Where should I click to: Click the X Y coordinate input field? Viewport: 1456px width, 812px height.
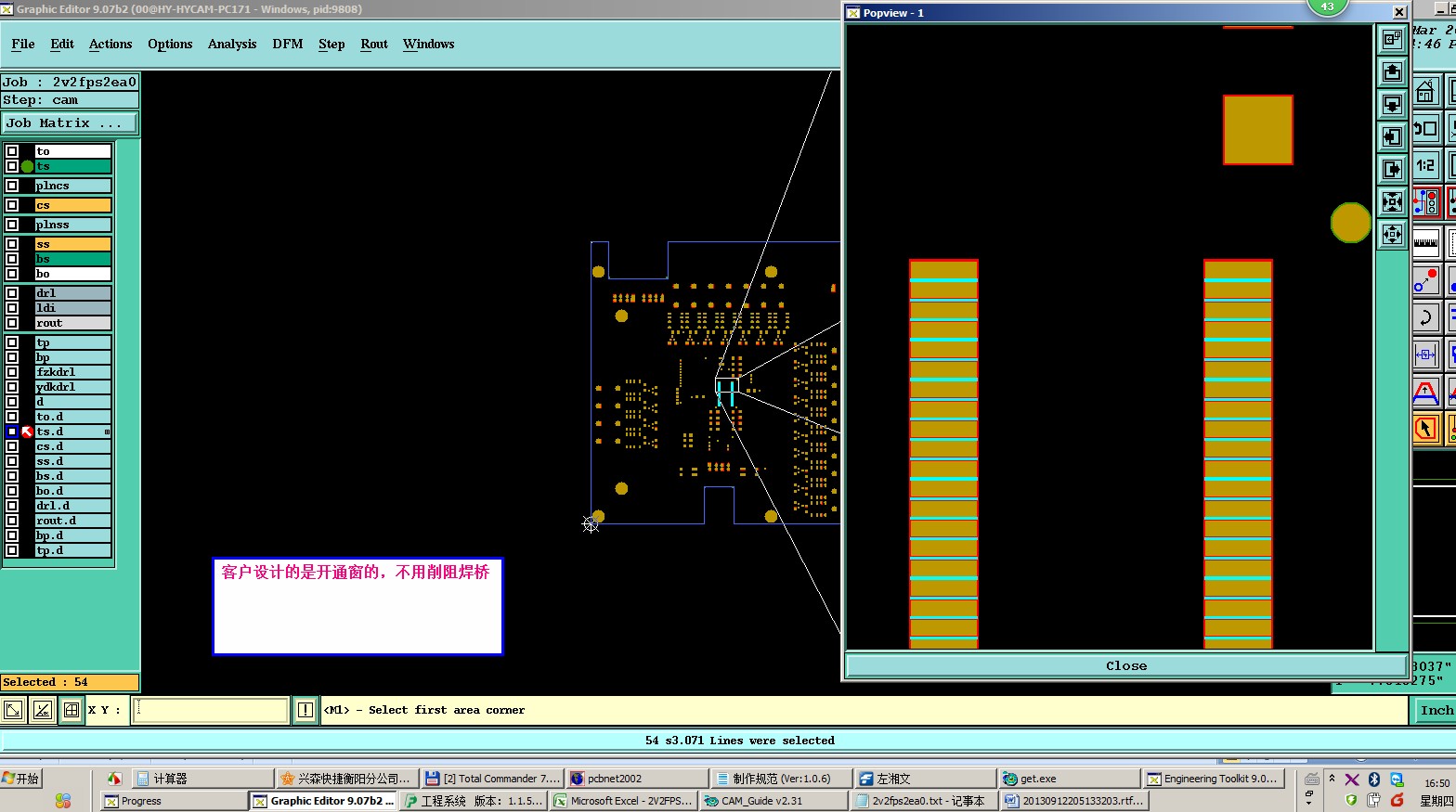click(x=211, y=710)
